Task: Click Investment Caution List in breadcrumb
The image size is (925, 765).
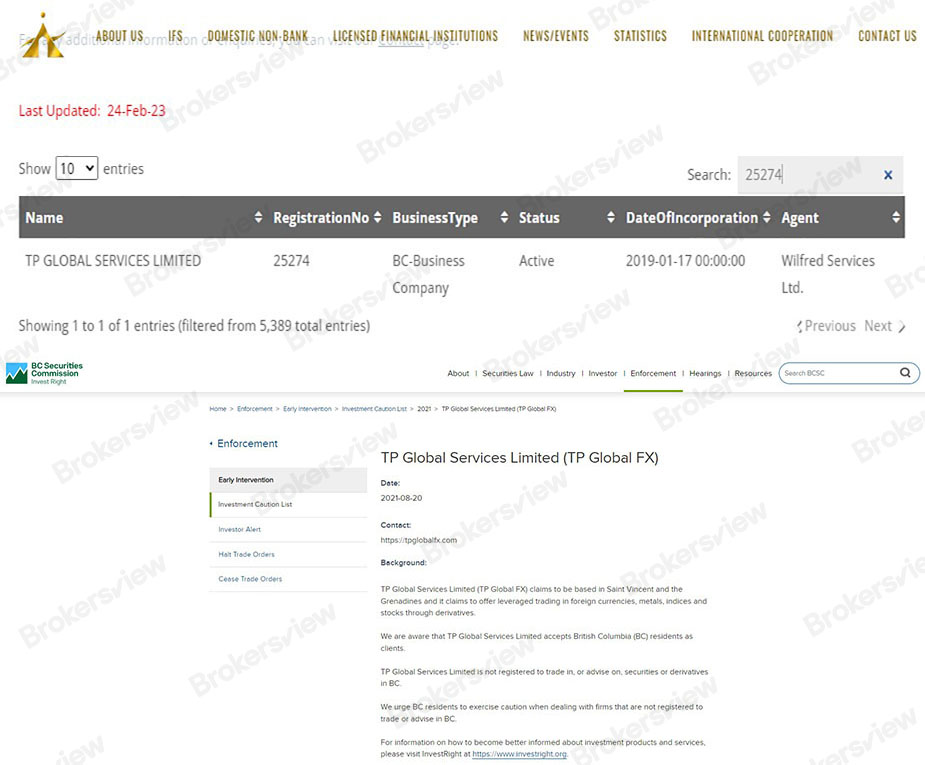Action: pos(374,409)
